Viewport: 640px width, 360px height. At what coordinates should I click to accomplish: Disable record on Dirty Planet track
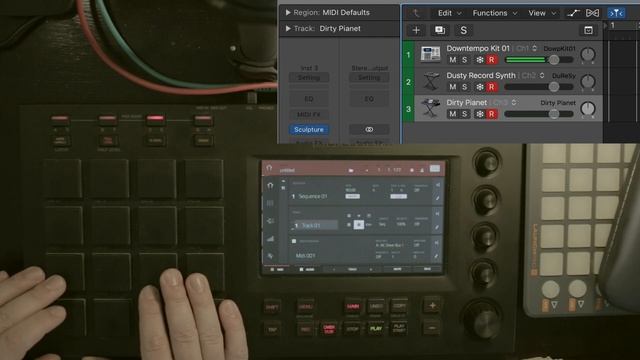(491, 114)
